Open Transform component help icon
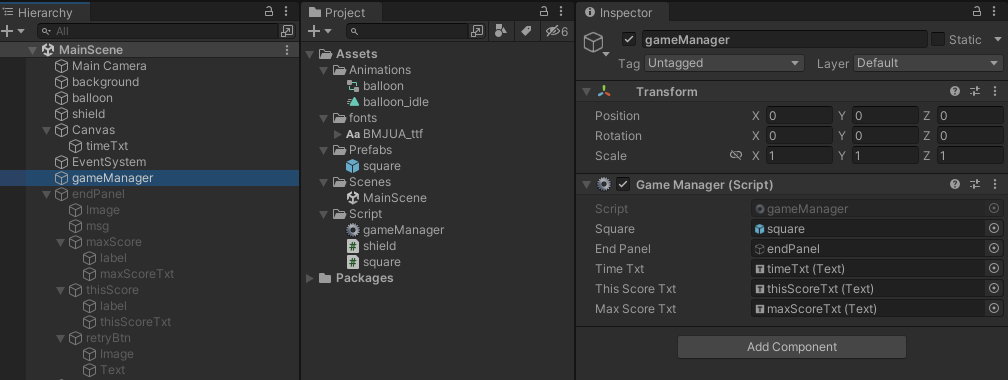The width and height of the screenshot is (1008, 380). (955, 91)
